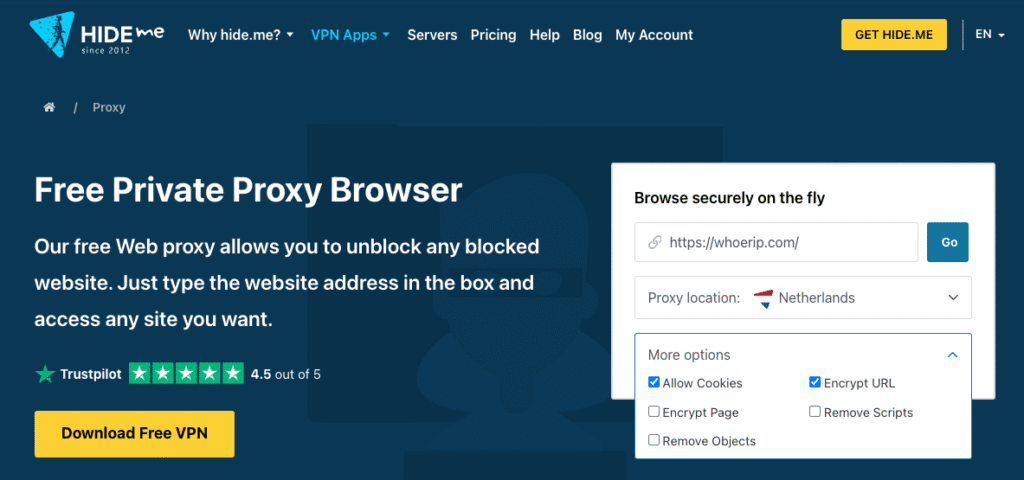Collapse the More options section
1024x480 pixels.
click(x=803, y=355)
